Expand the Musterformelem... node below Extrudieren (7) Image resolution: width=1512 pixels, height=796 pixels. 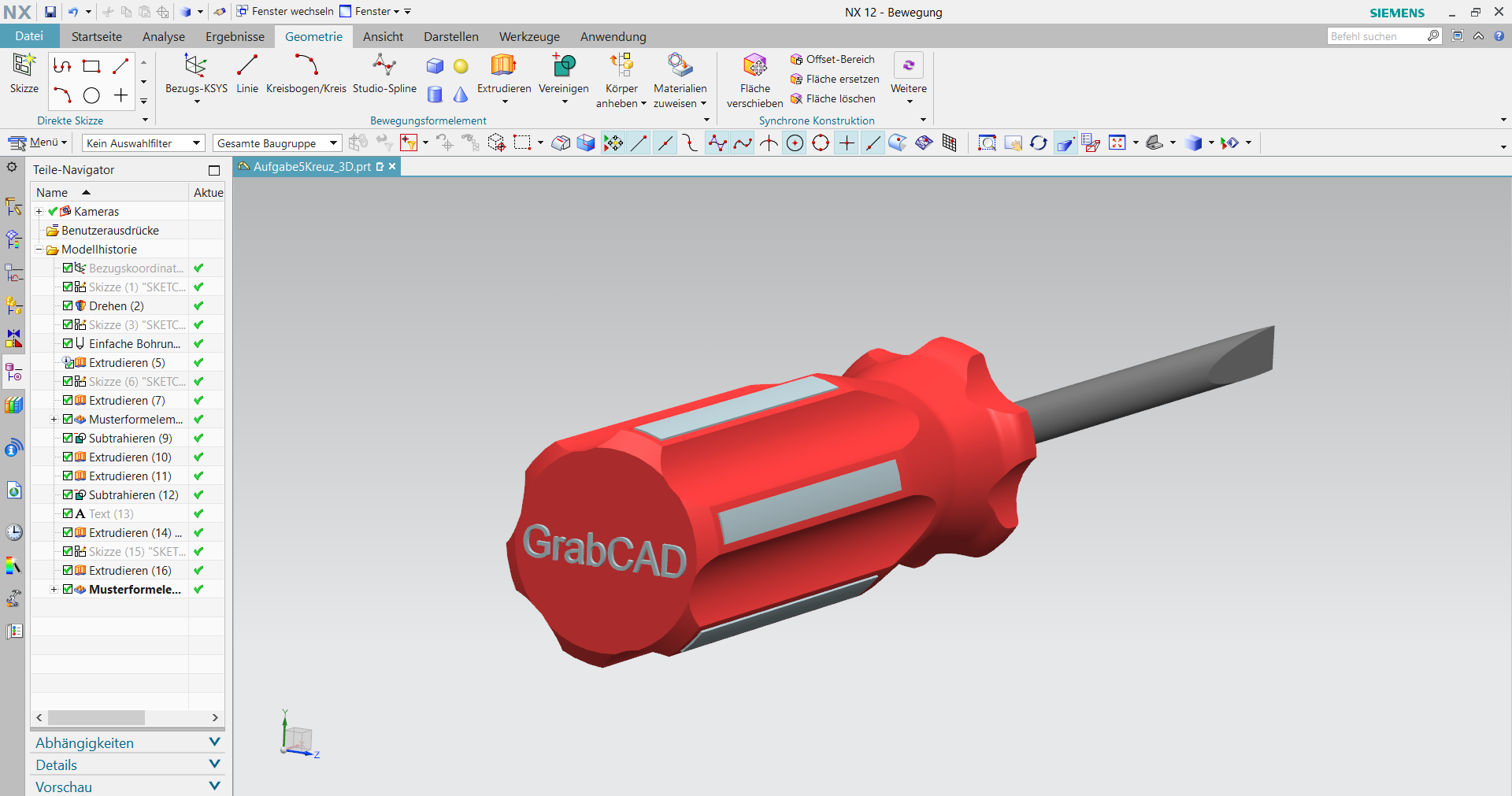(x=54, y=419)
